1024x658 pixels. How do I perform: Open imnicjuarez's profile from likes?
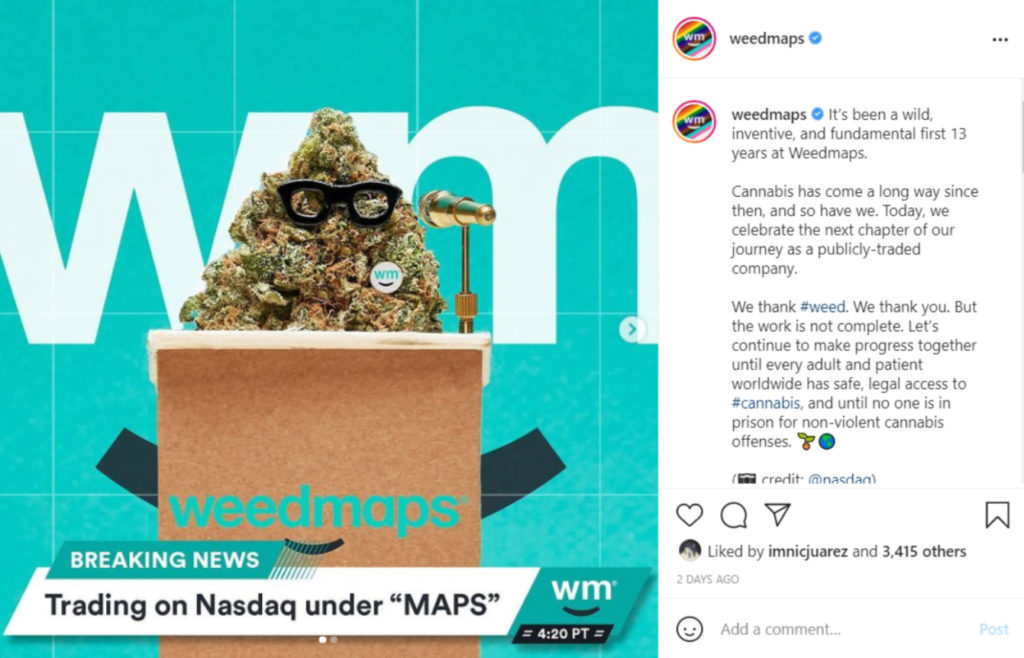point(807,552)
